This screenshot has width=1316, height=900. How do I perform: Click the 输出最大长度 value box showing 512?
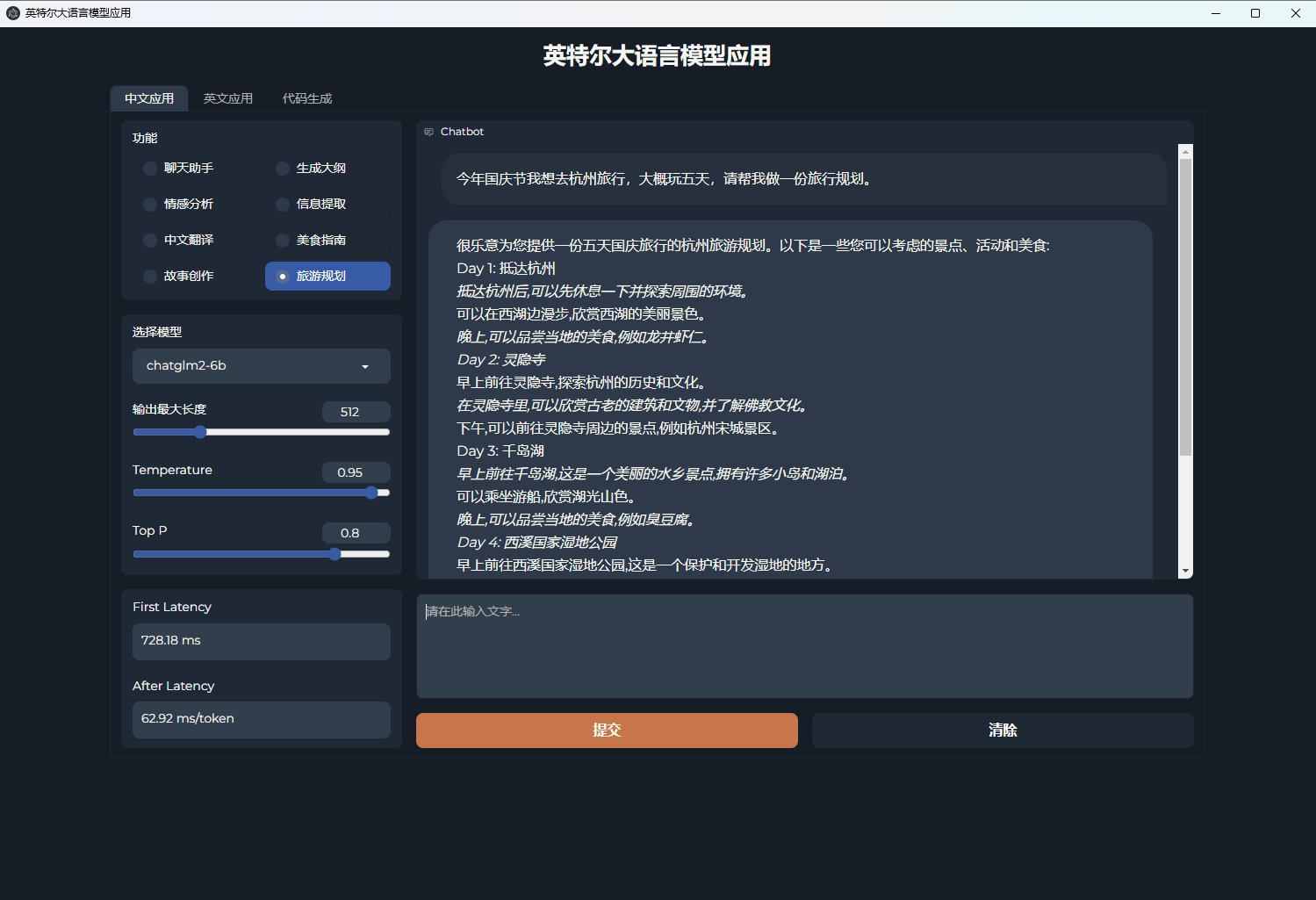point(356,412)
